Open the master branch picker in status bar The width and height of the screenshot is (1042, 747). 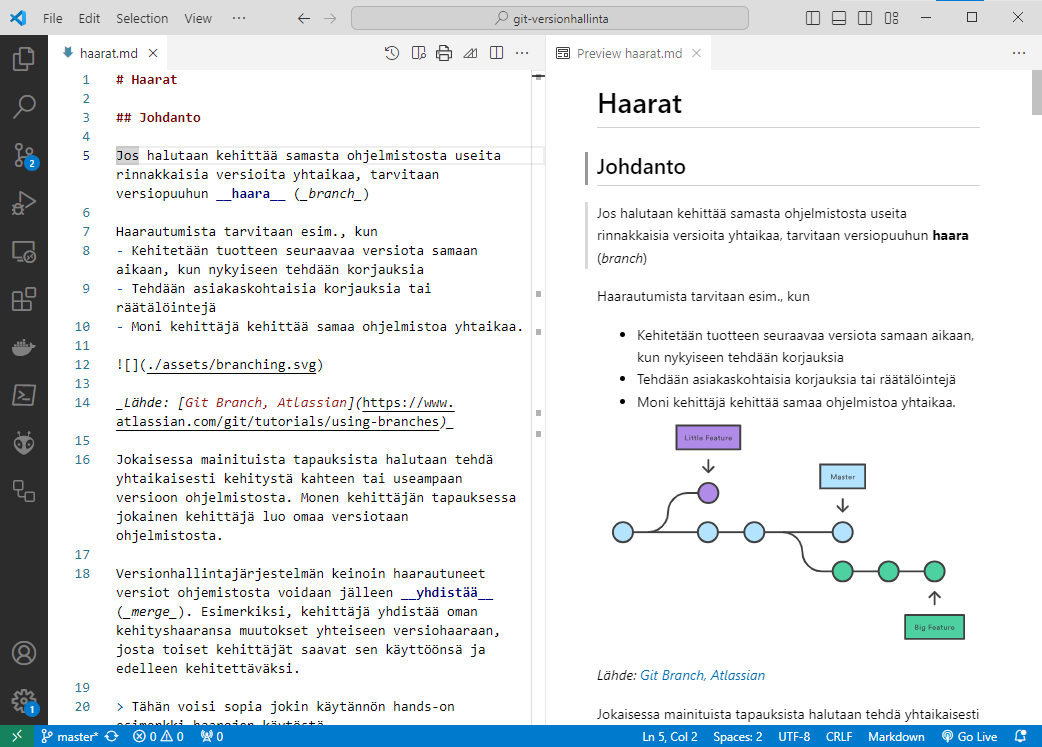coord(69,737)
